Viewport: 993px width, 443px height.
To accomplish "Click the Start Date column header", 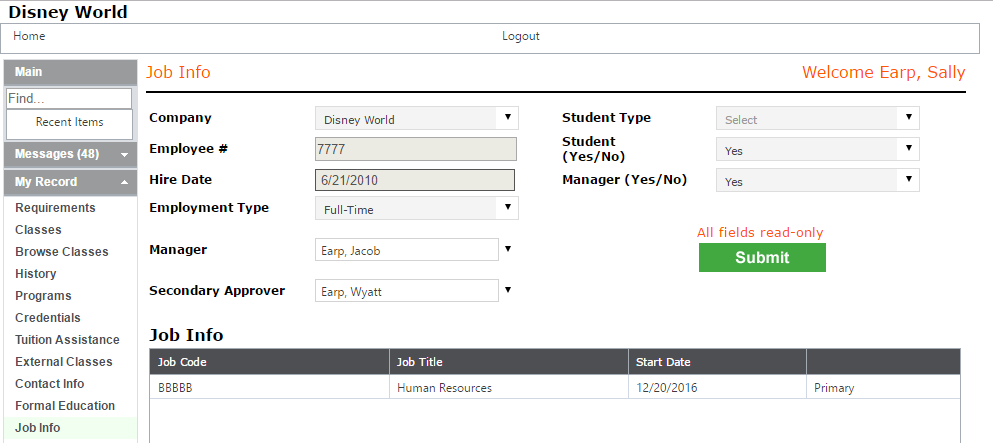I will pos(718,362).
